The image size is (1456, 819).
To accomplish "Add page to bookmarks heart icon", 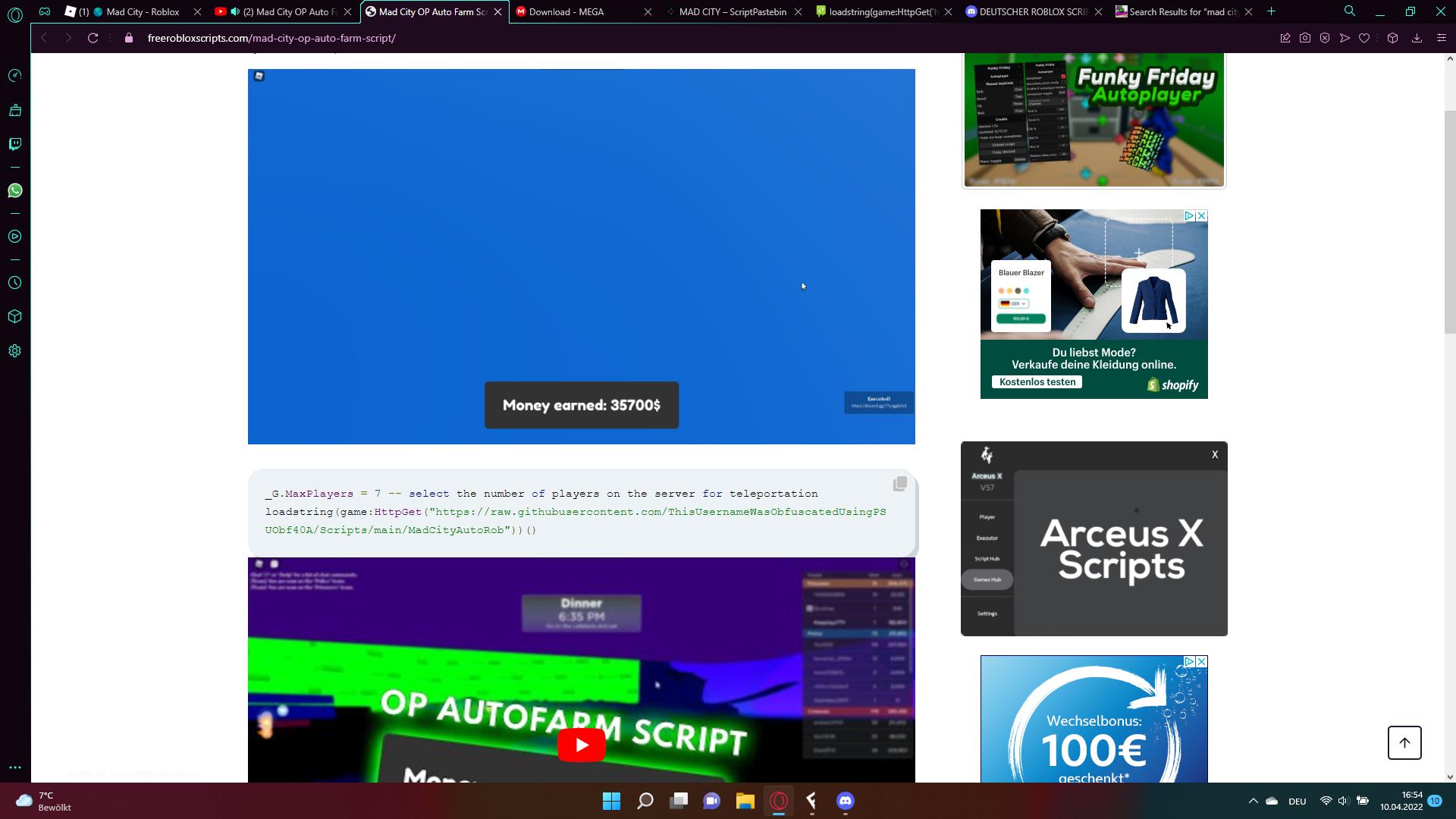I will tap(1363, 38).
